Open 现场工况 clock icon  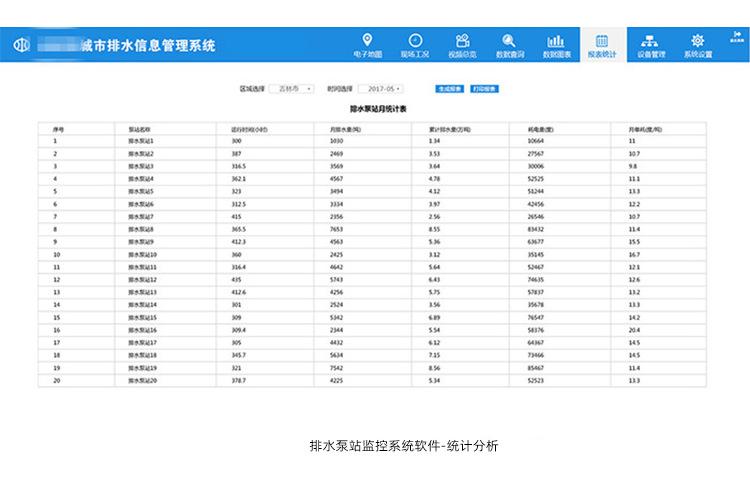415,40
